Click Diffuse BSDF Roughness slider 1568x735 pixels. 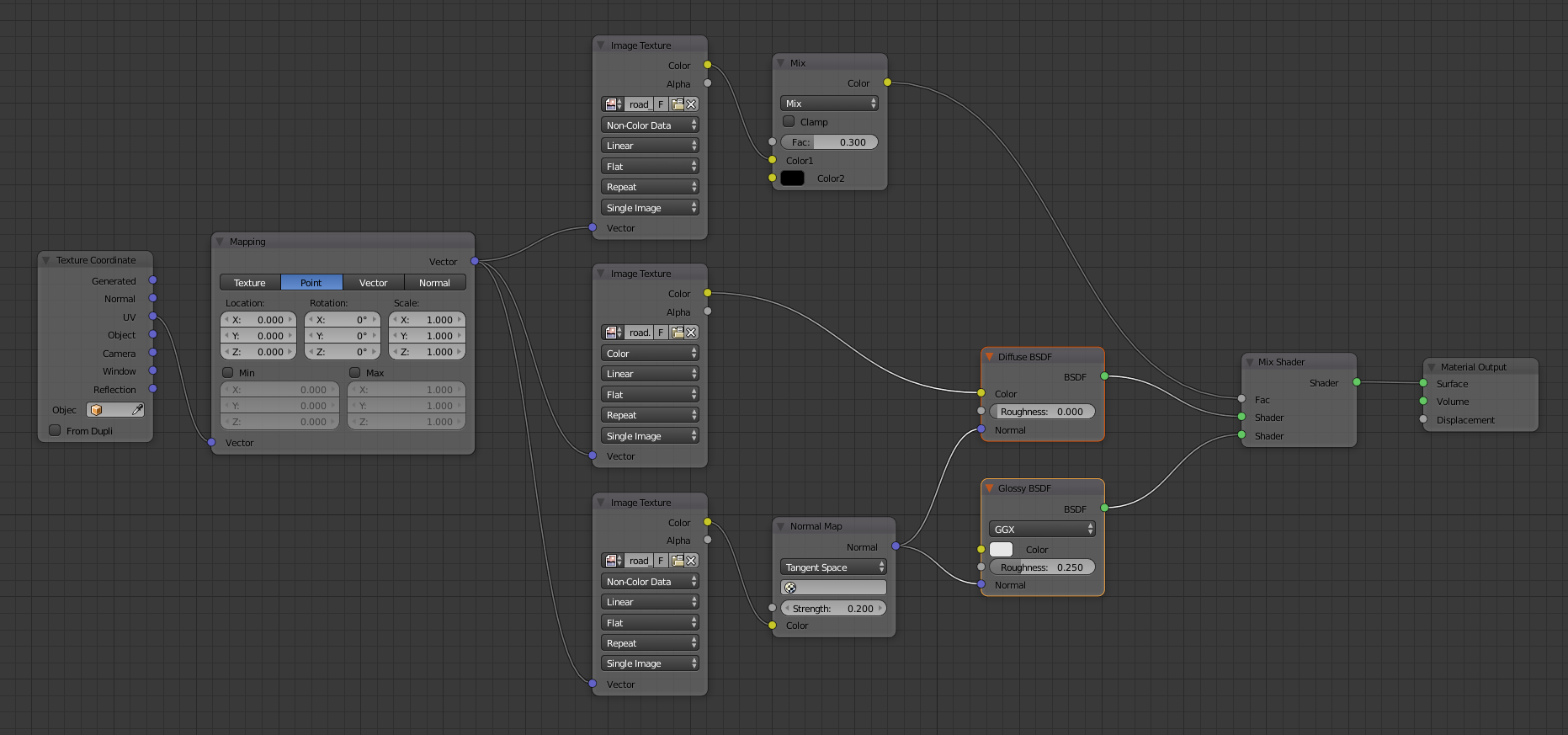tap(1042, 412)
